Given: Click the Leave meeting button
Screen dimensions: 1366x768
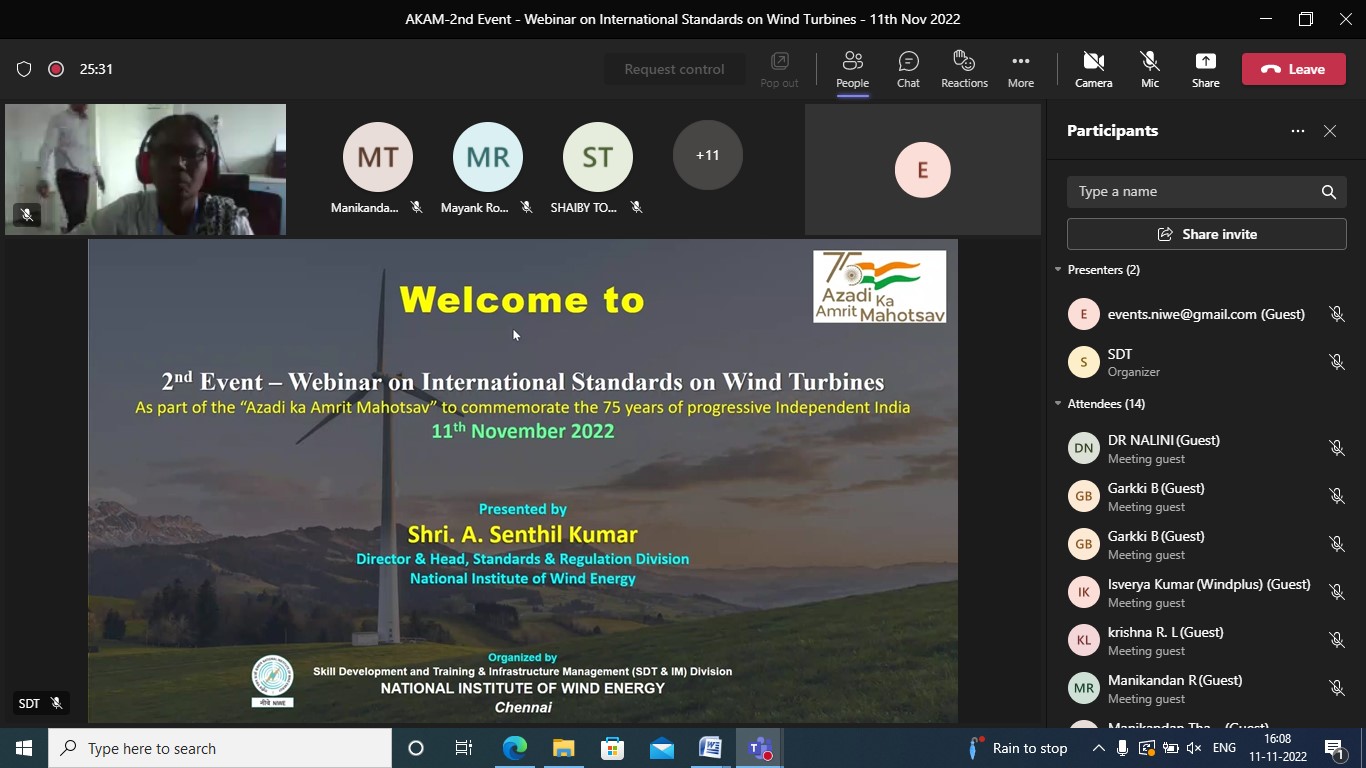Looking at the screenshot, I should coord(1293,69).
